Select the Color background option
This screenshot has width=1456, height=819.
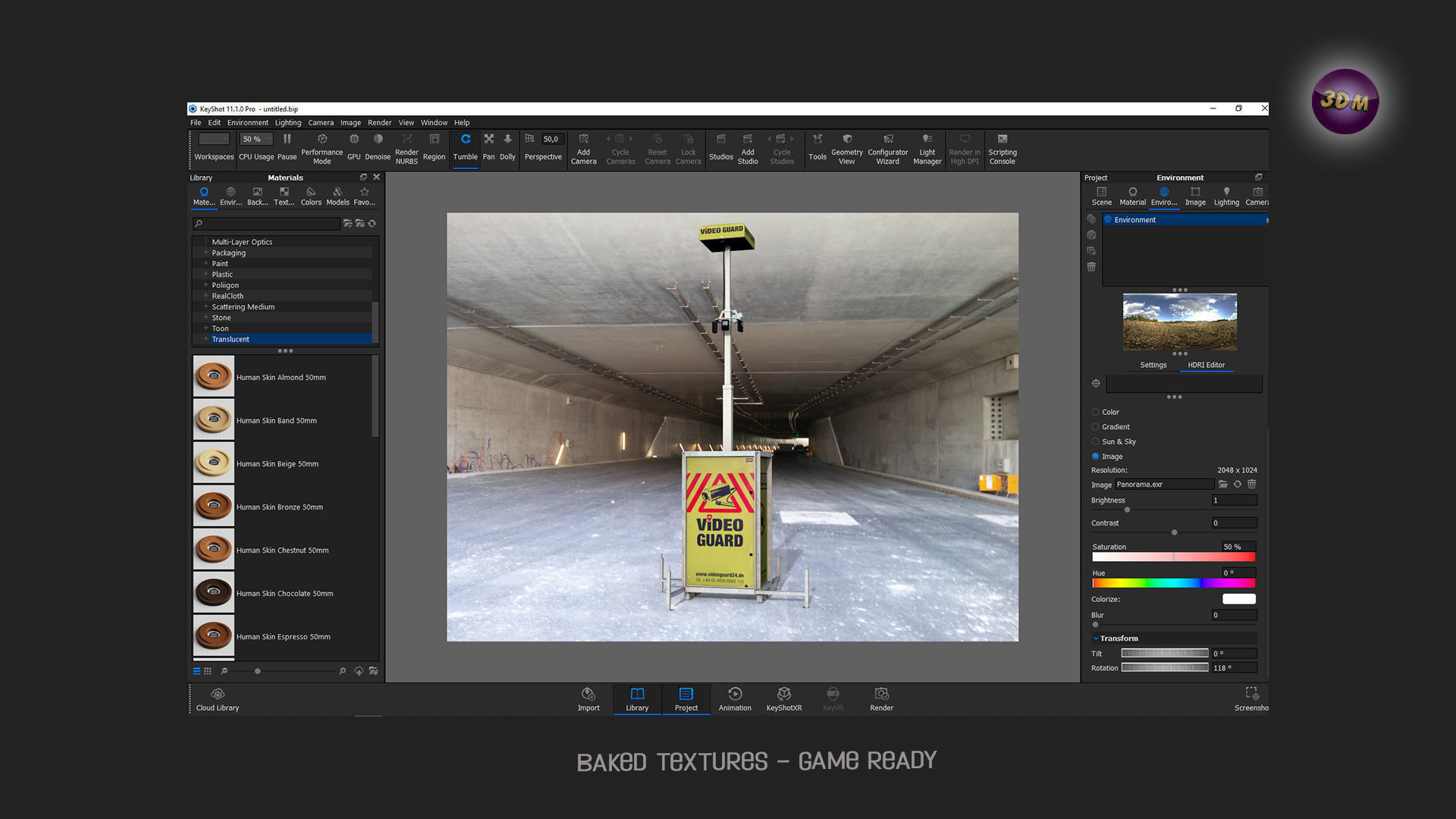pos(1095,412)
